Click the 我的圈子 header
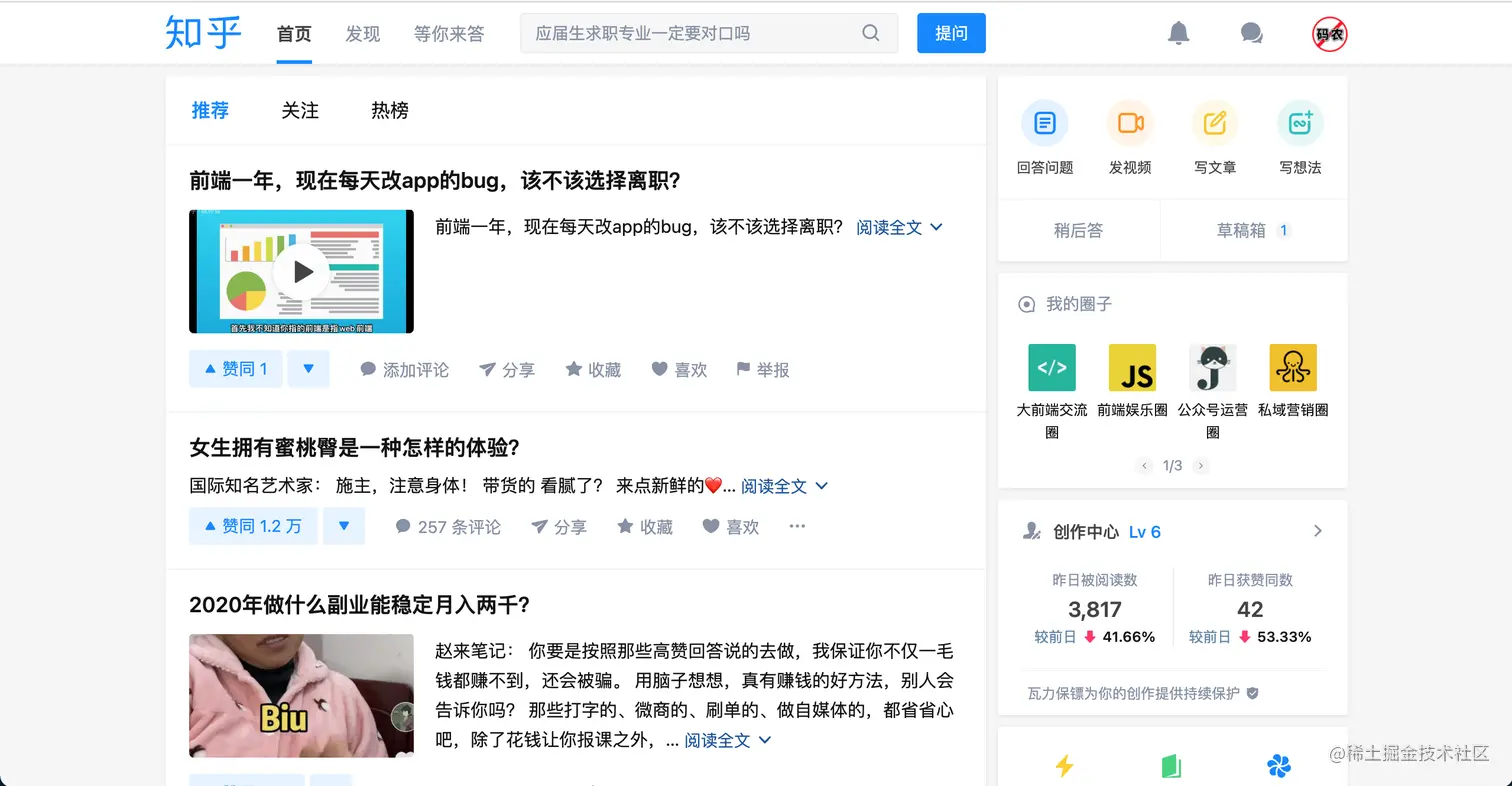 click(1065, 304)
